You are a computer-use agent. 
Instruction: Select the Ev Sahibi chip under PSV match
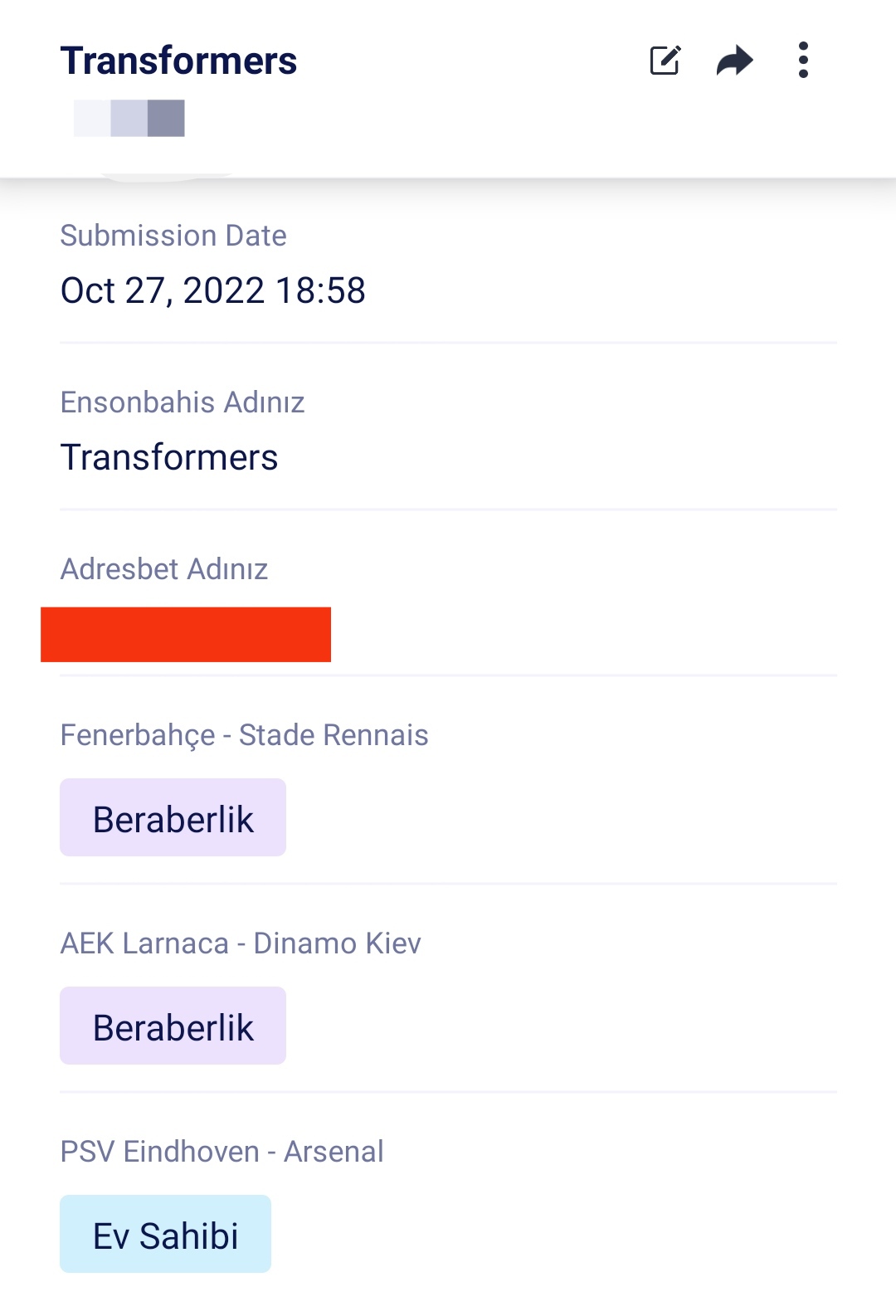click(x=165, y=1234)
